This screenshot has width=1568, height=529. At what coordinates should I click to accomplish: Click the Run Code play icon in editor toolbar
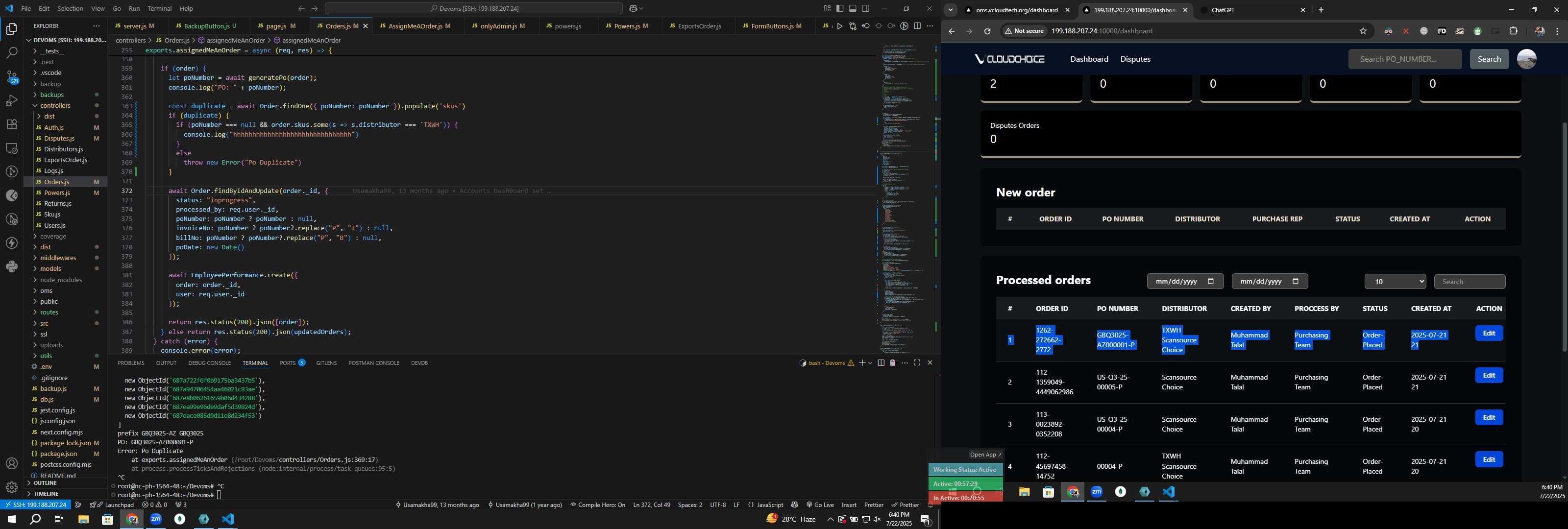tap(839, 26)
